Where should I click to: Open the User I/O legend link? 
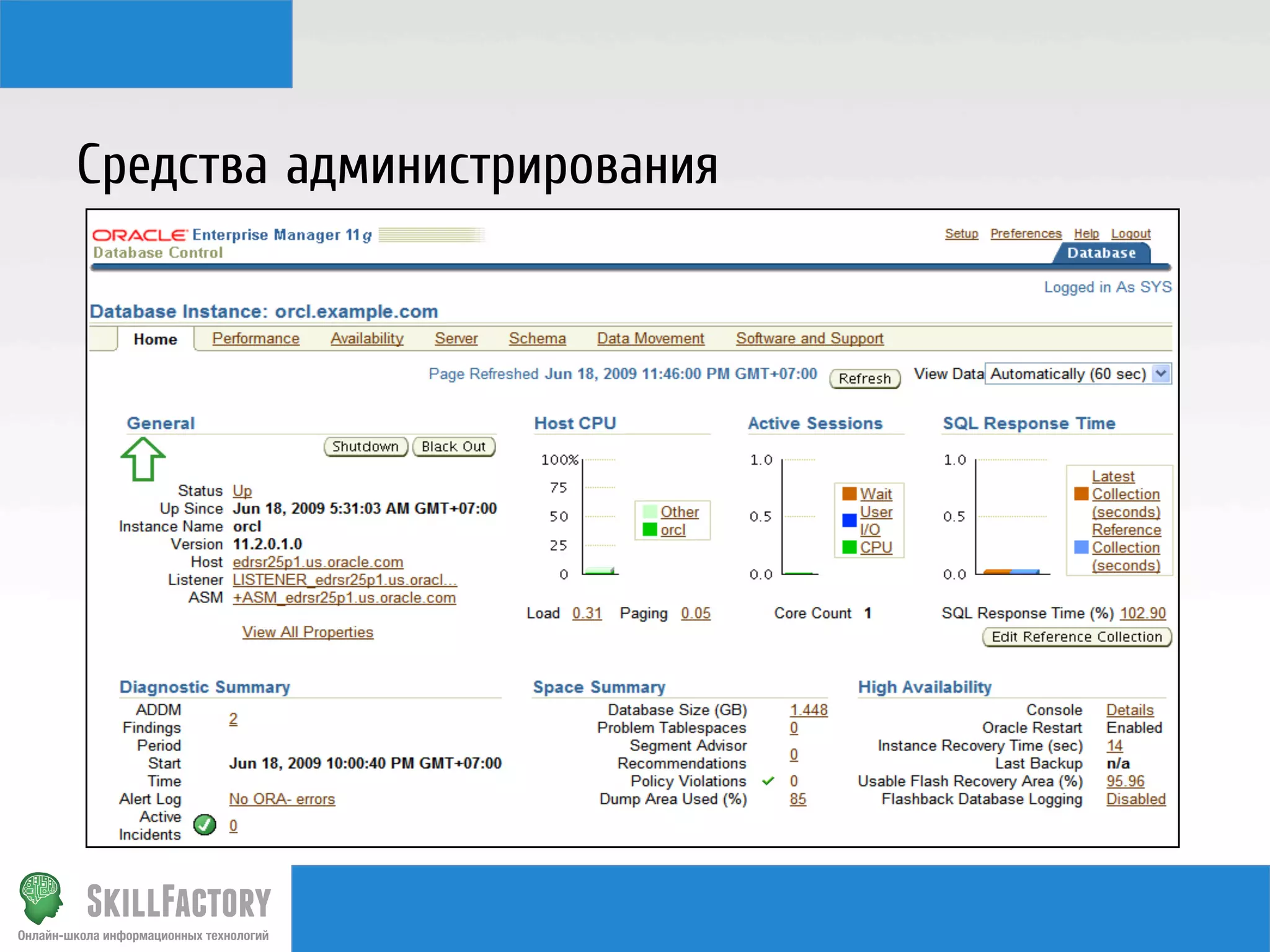tap(876, 521)
